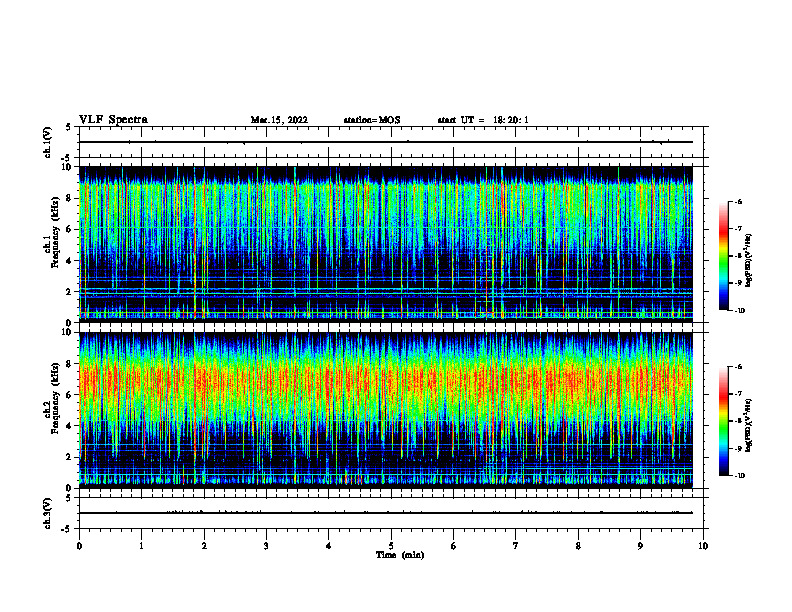Click the ch.2 frequency axis "2" tick
Image resolution: width=792 pixels, height=612 pixels.
point(69,457)
